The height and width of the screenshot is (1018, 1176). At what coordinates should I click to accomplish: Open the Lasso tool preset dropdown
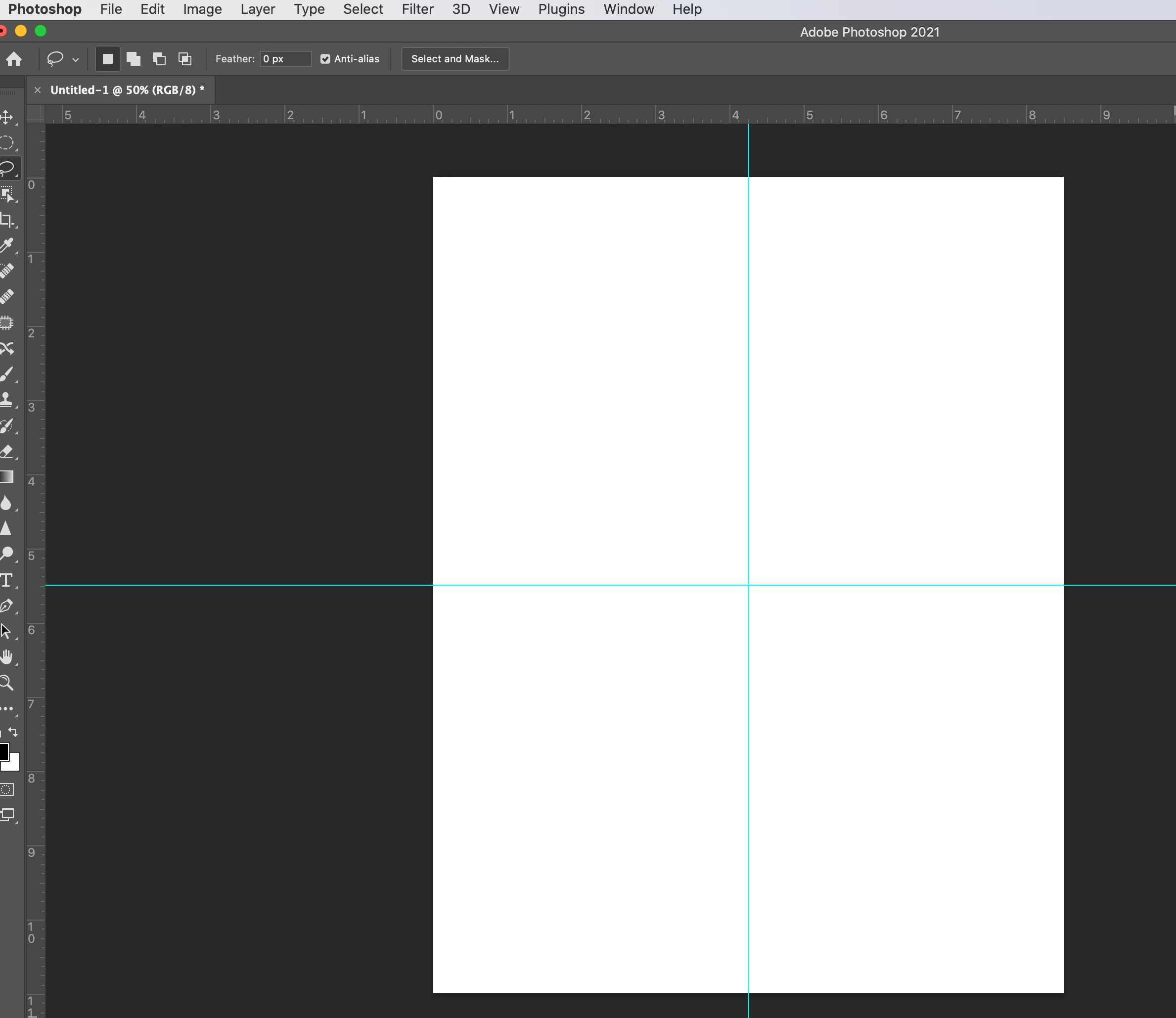pyautogui.click(x=76, y=59)
